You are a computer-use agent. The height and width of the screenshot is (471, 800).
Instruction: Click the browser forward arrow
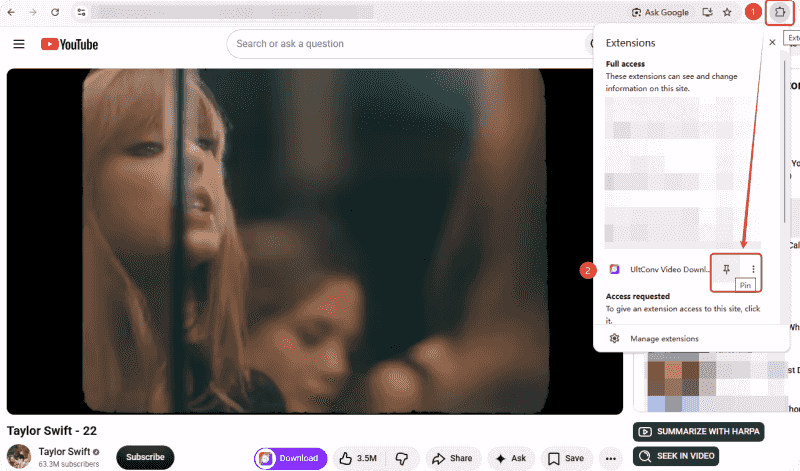click(33, 12)
